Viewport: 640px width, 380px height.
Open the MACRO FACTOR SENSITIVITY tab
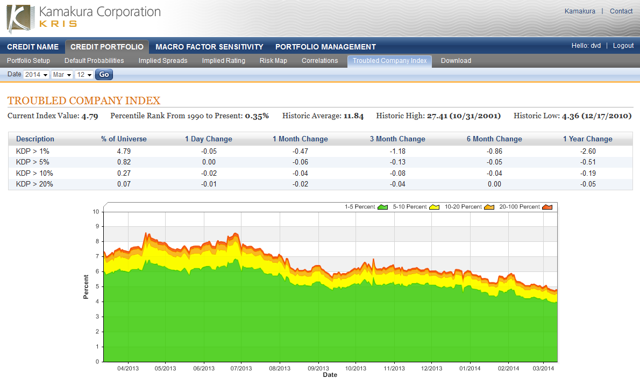click(x=209, y=47)
